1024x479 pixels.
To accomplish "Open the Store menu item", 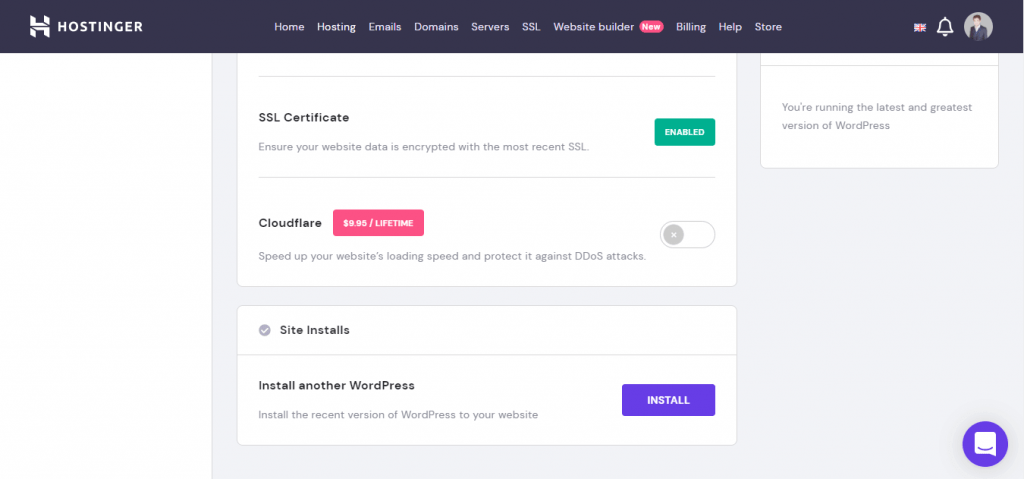I will tap(768, 27).
